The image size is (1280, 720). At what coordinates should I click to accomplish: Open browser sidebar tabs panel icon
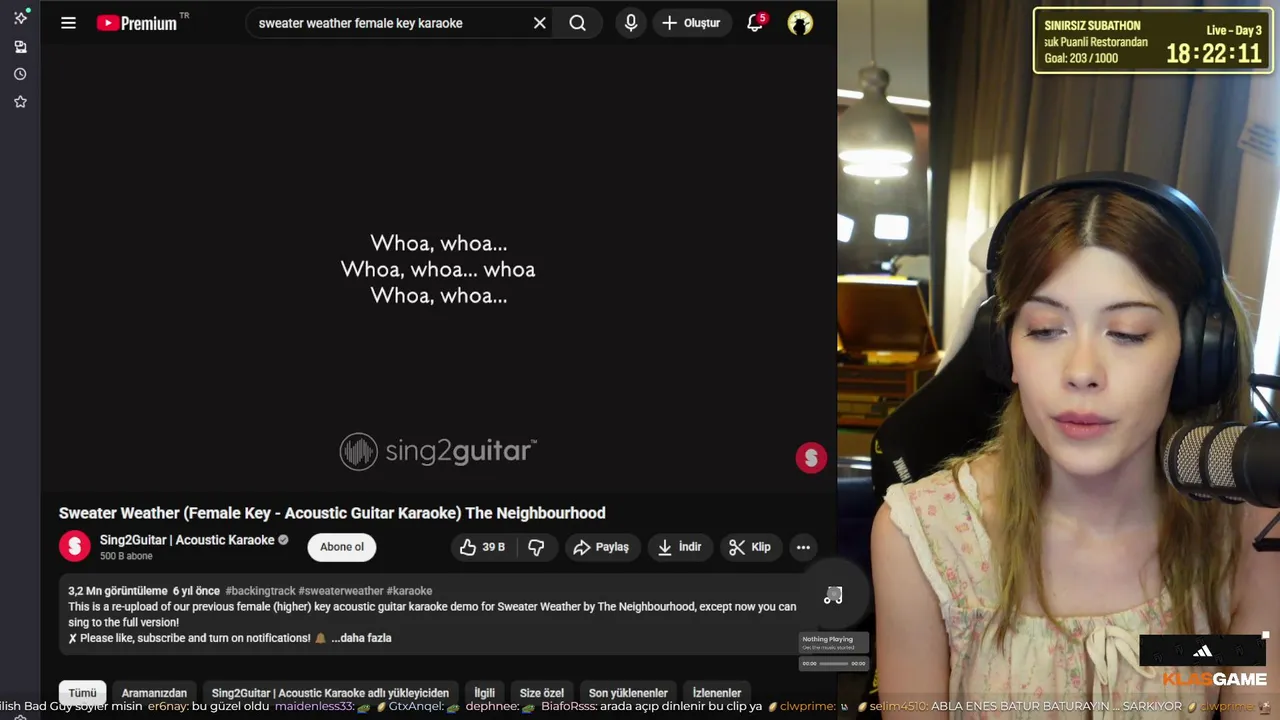20,46
